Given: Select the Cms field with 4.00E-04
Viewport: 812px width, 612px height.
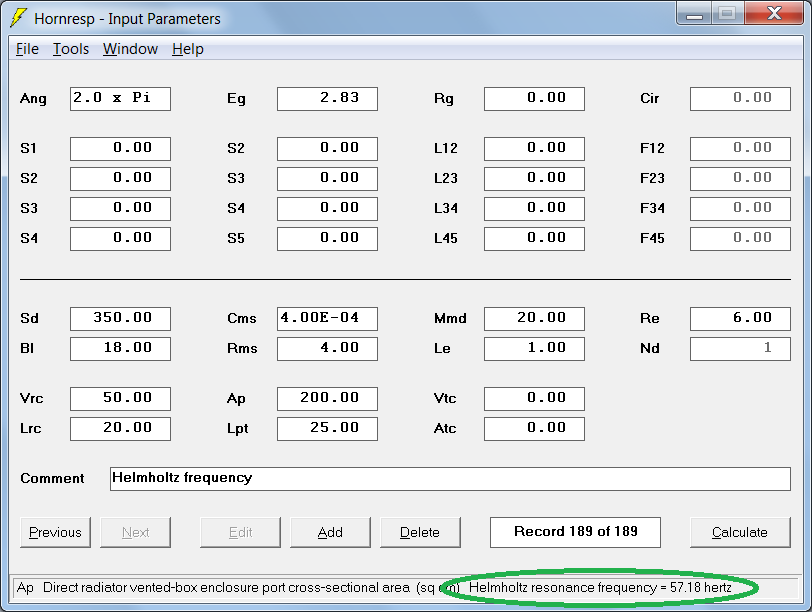Looking at the screenshot, I should (327, 318).
